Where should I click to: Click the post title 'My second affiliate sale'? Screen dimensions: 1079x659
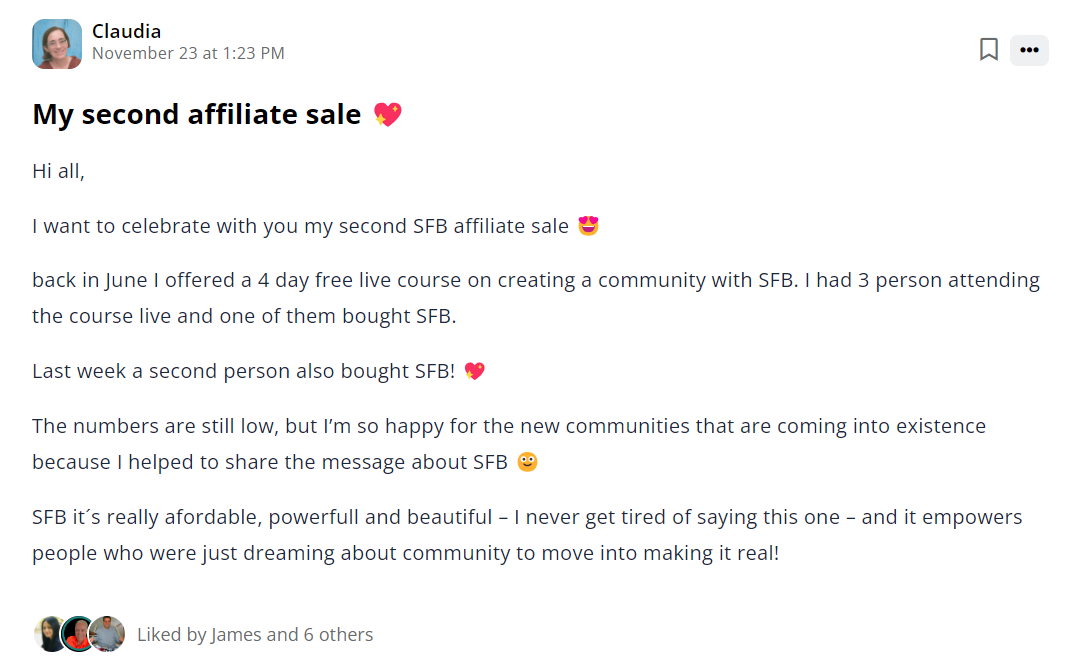click(197, 114)
